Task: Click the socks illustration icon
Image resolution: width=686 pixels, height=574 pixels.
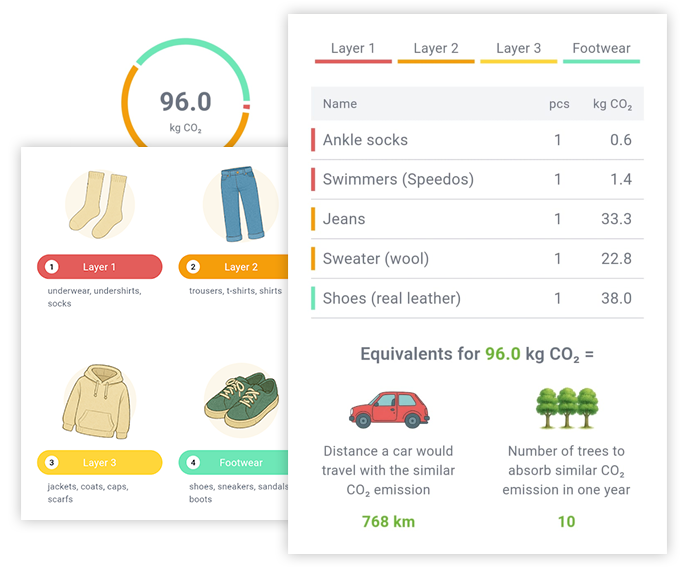Action: click(x=99, y=204)
